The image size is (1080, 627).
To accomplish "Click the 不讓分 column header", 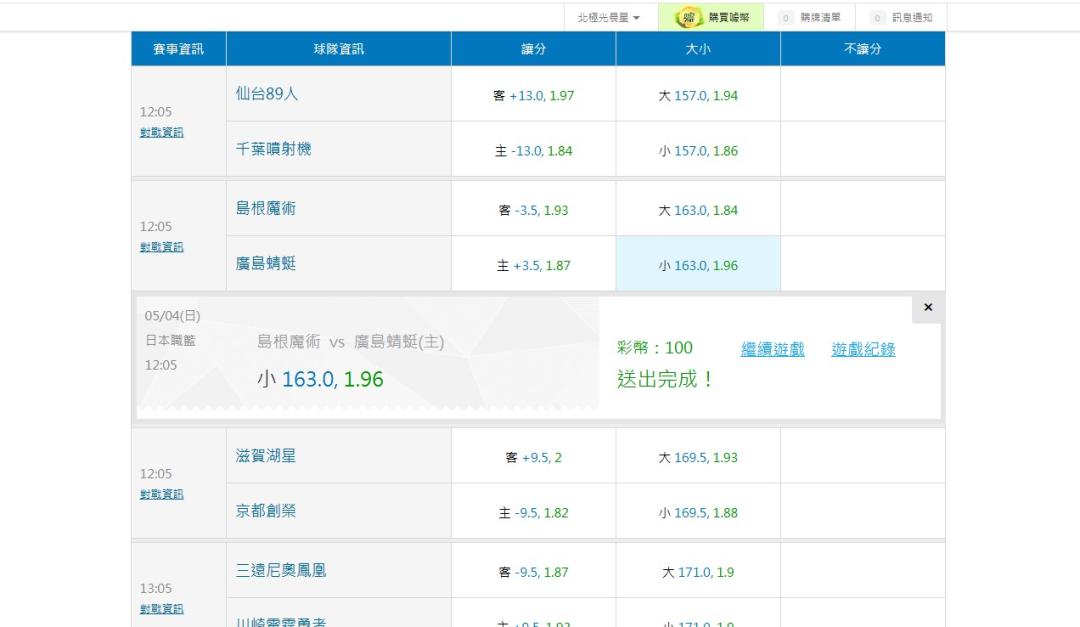I will (862, 49).
